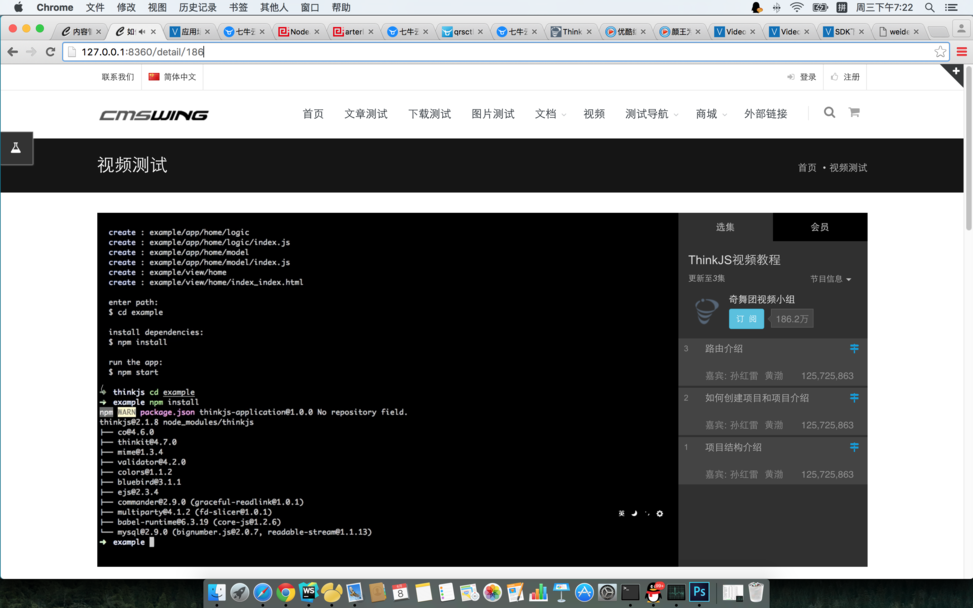Open the App Store dock icon
Screen dimensions: 973x608
[584, 592]
